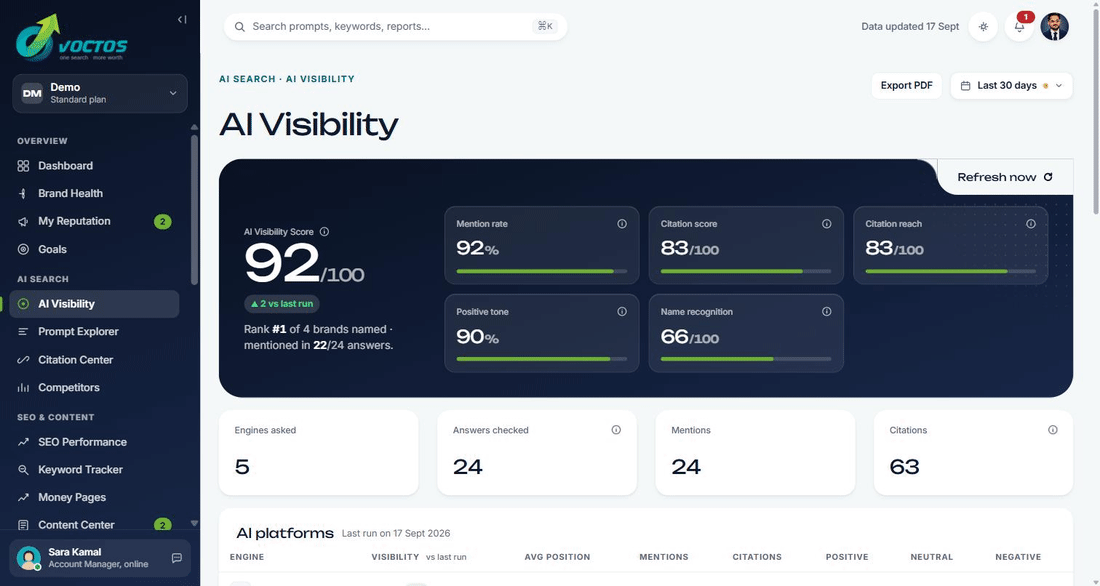
Task: Click Refresh now button
Action: coord(1005,177)
